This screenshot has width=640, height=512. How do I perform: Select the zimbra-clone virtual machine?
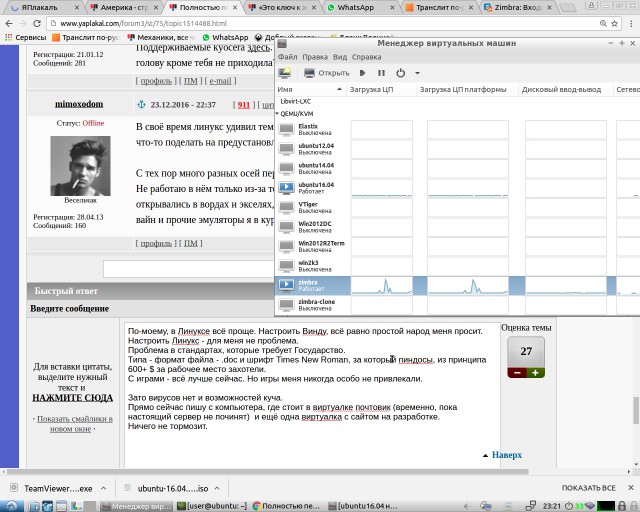pos(313,305)
